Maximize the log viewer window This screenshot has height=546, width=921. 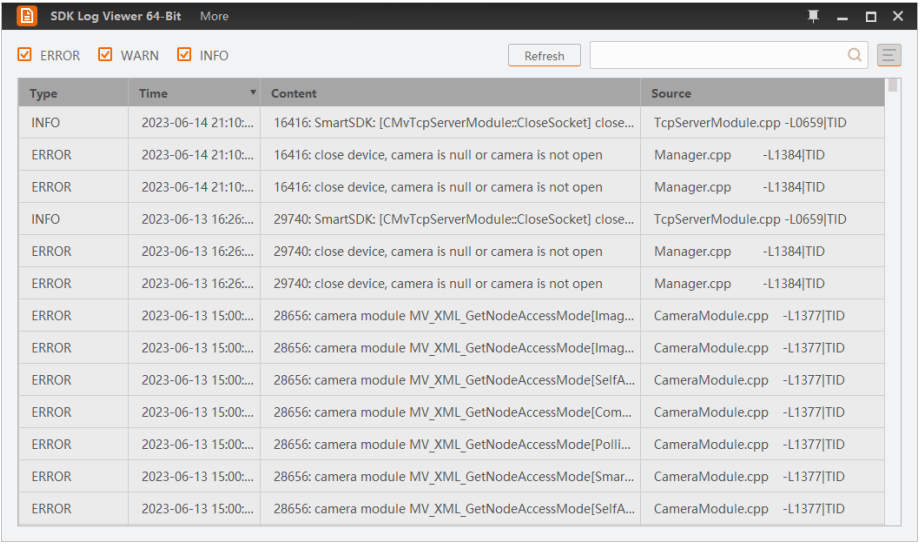click(872, 16)
